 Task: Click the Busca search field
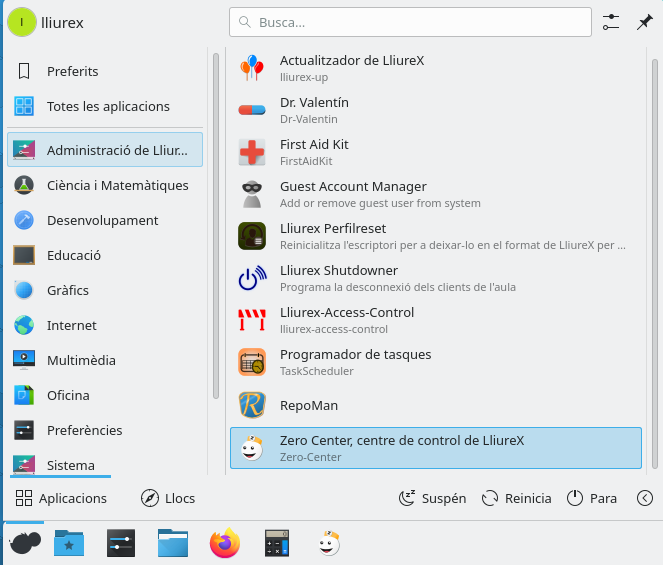pyautogui.click(x=410, y=22)
